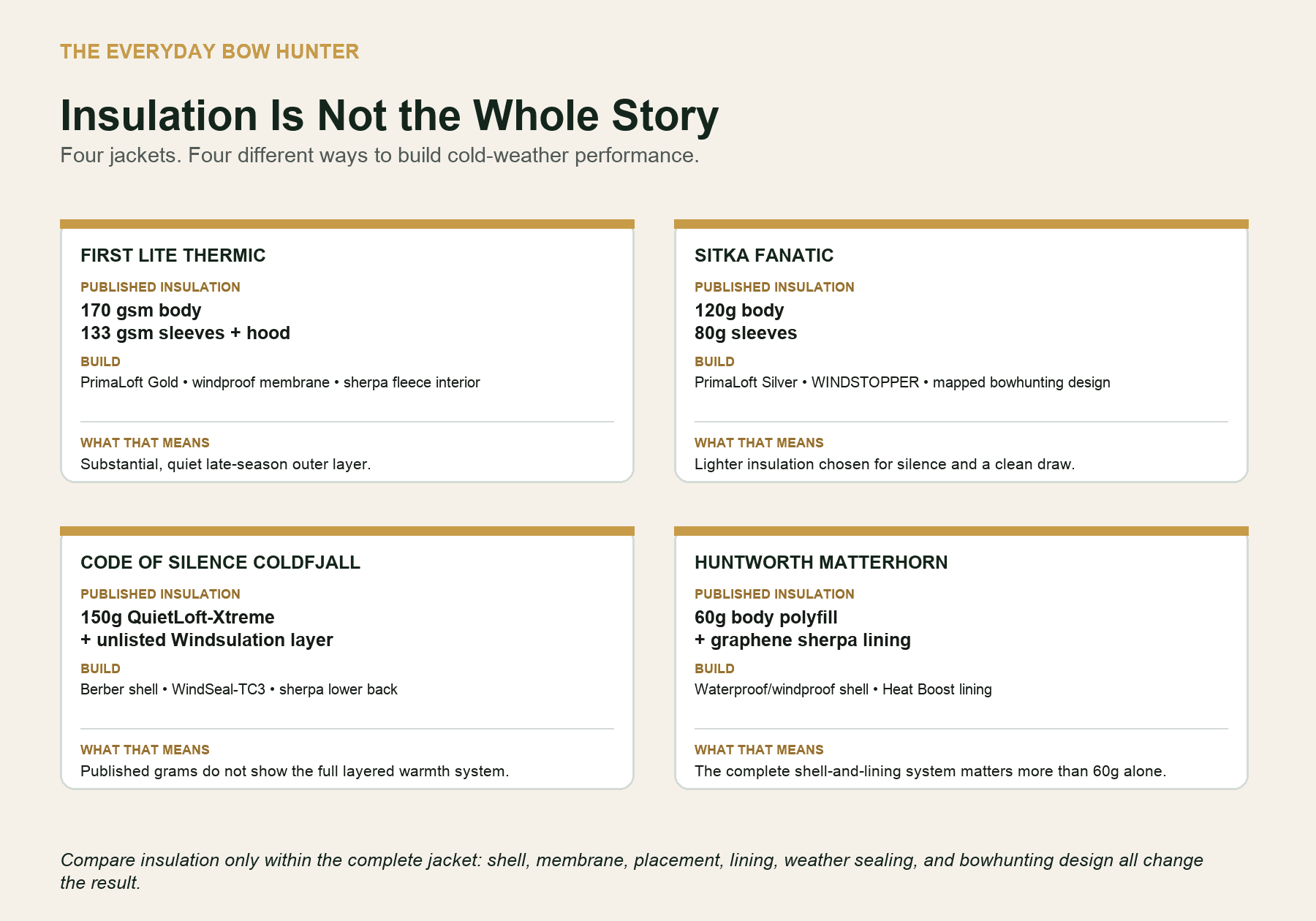The image size is (1316, 921).
Task: Select 'PUBLISHED INSULATION' label in First Lite Thermic card
Action: pos(160,287)
